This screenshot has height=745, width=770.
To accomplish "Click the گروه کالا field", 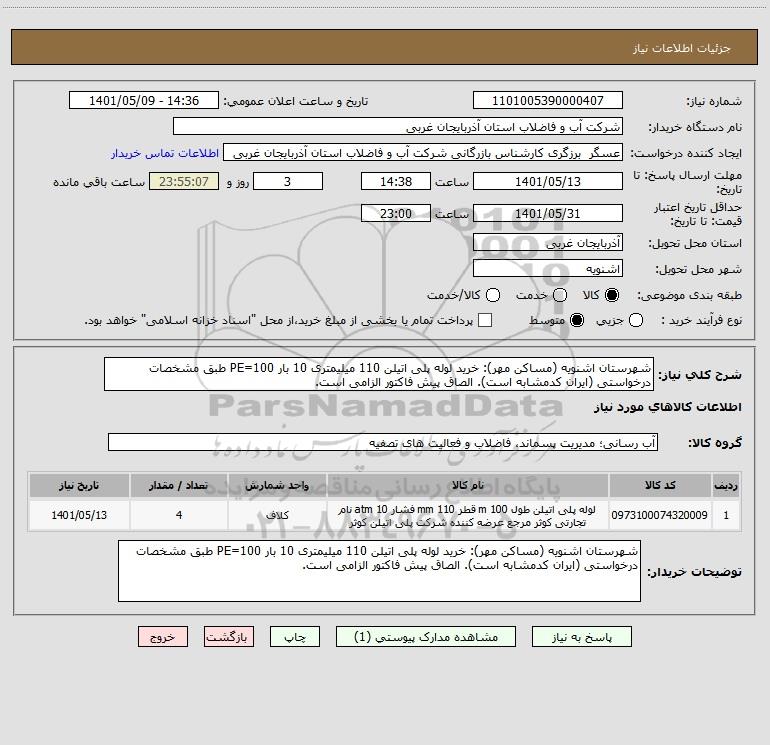I will coord(383,442).
